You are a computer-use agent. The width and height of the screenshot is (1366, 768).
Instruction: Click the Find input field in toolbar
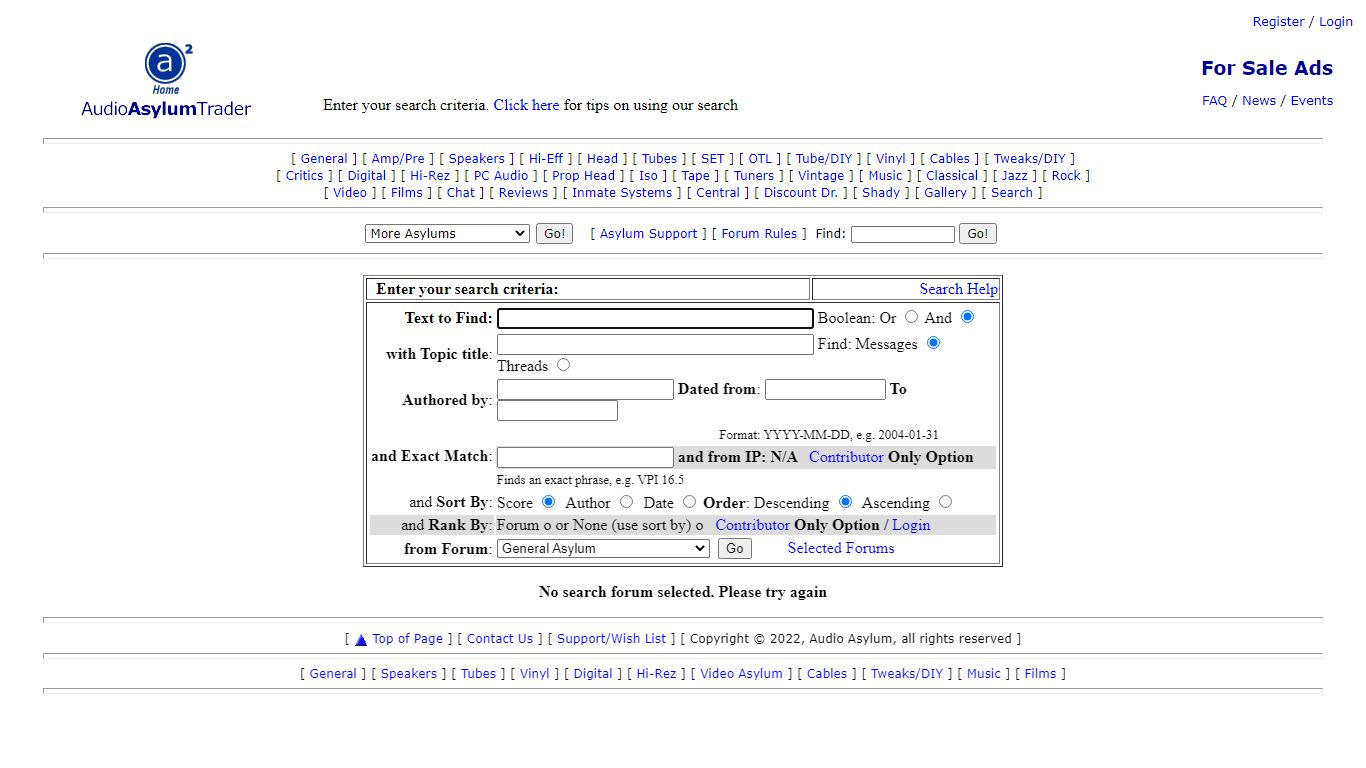(x=903, y=234)
